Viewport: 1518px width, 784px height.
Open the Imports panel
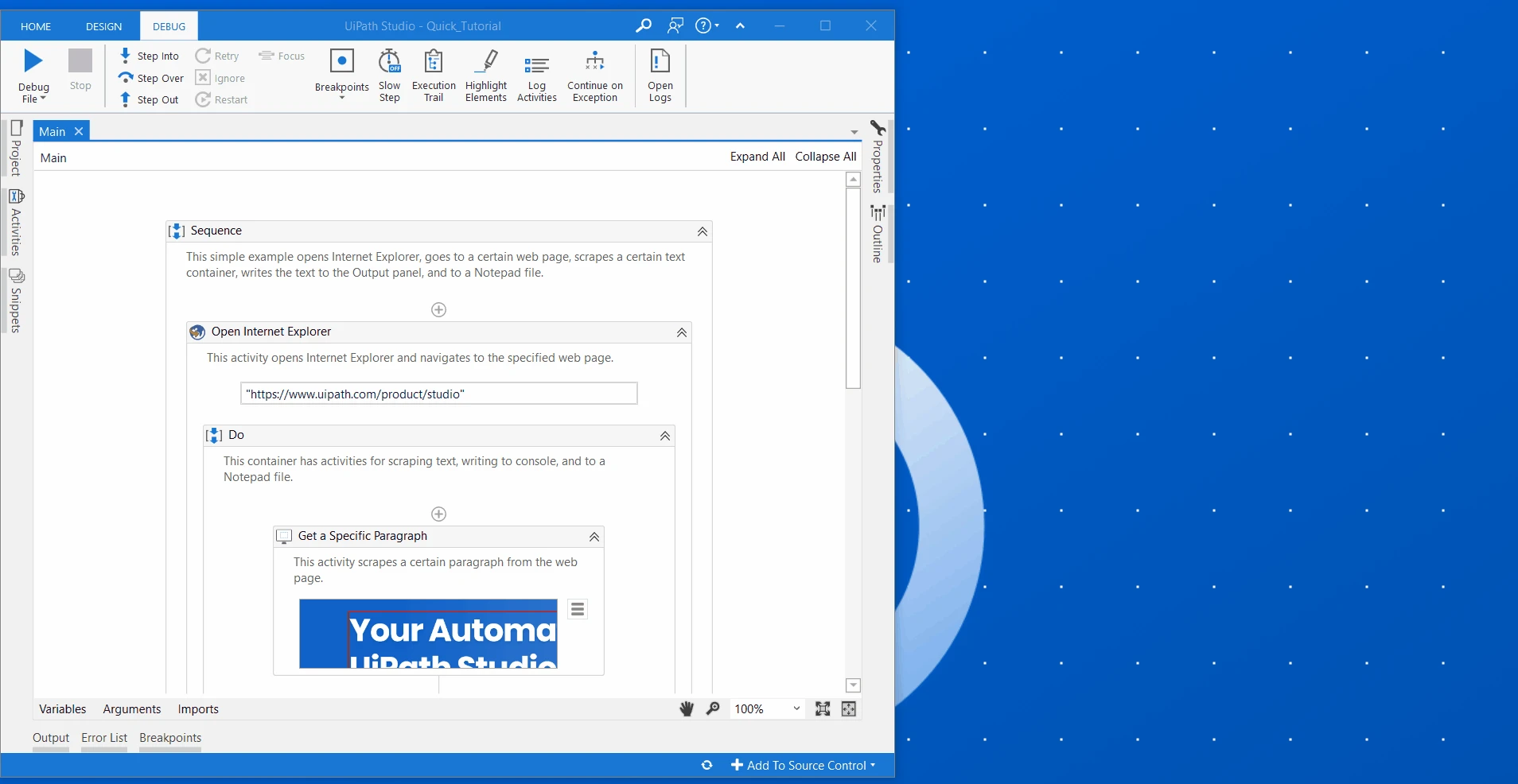point(198,708)
